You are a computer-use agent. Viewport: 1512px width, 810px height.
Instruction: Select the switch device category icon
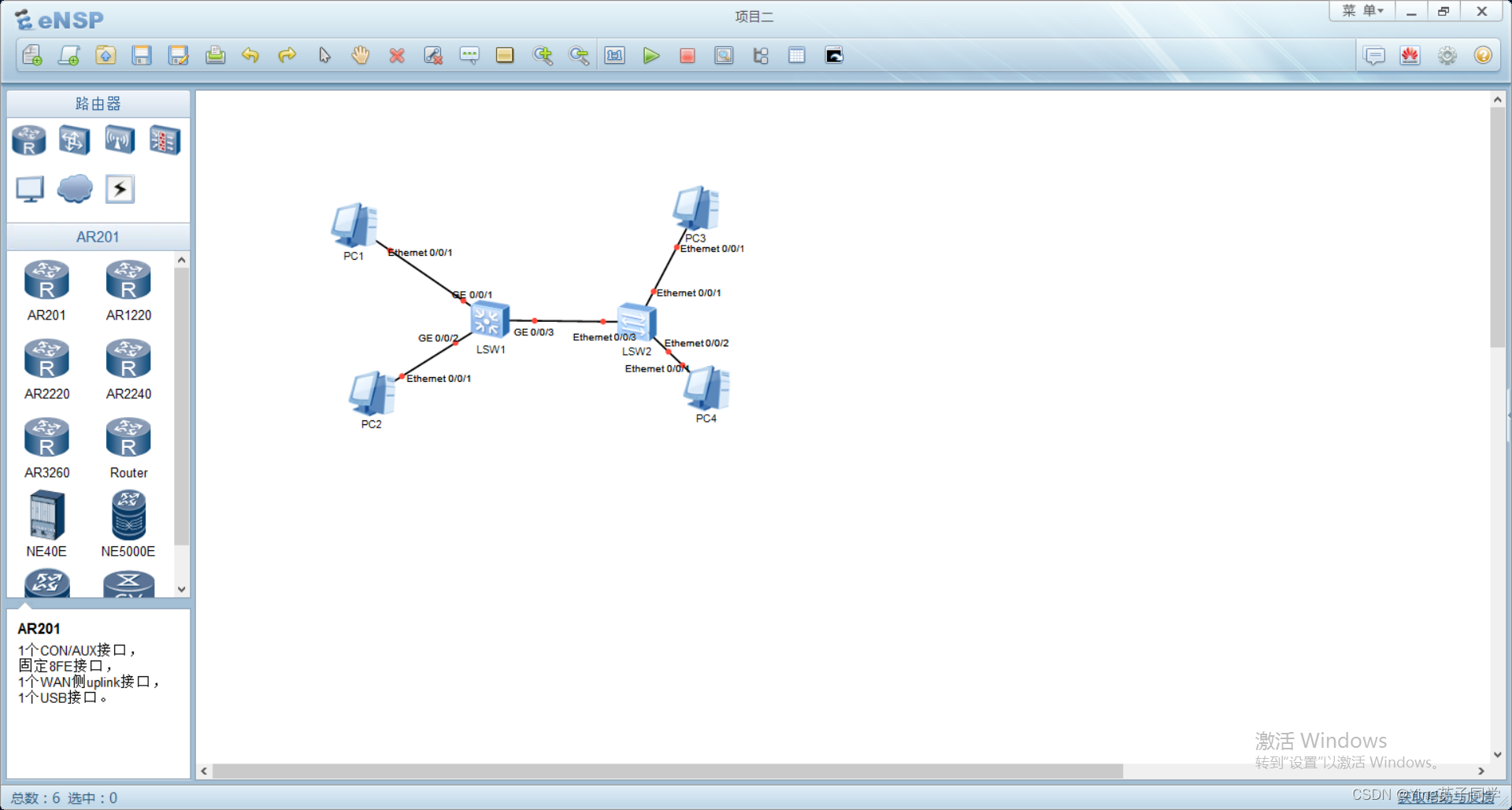click(74, 141)
